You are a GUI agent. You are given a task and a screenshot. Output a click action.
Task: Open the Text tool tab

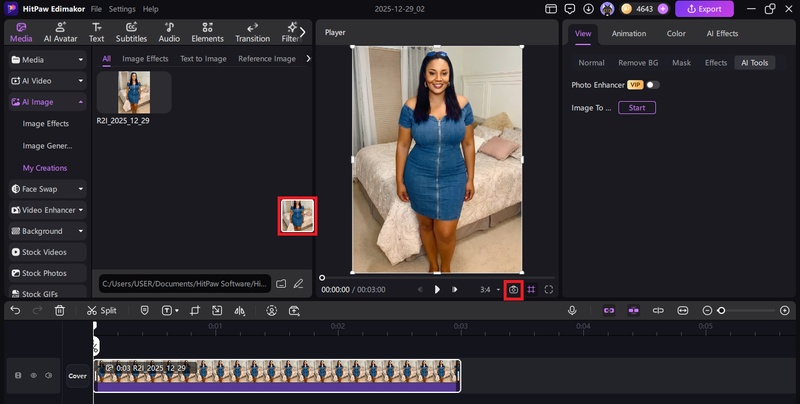click(x=96, y=33)
